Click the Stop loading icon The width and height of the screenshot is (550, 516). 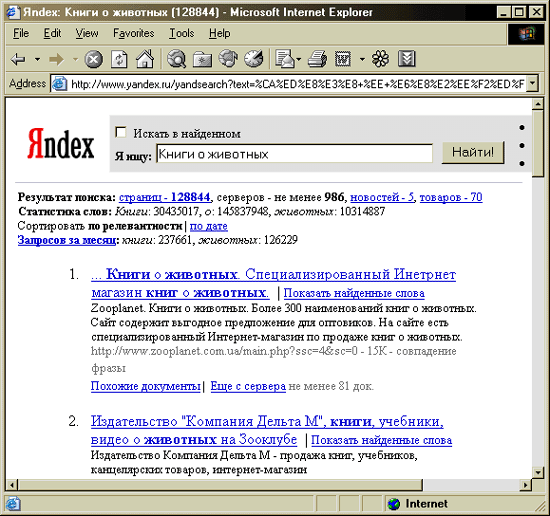point(94,59)
